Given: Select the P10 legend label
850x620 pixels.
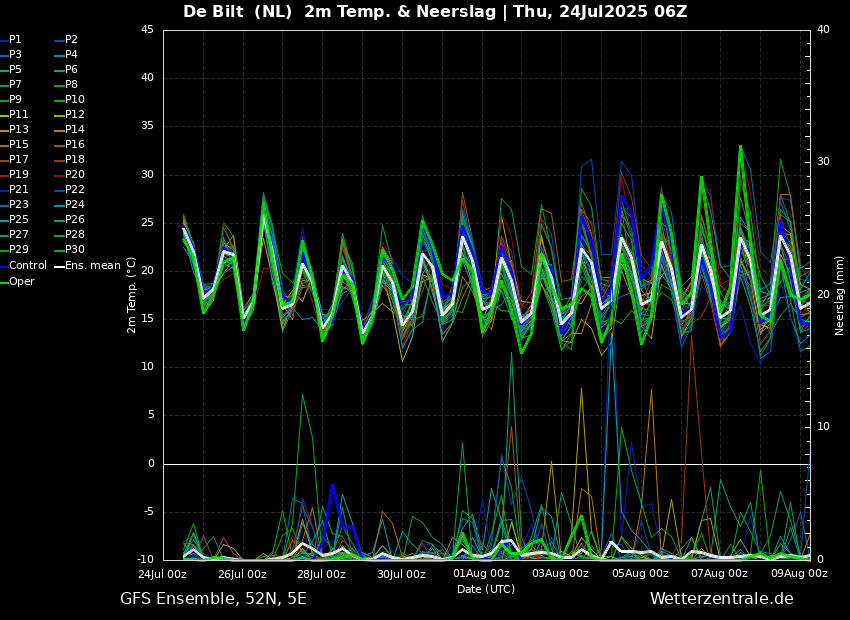Looking at the screenshot, I should click(75, 100).
